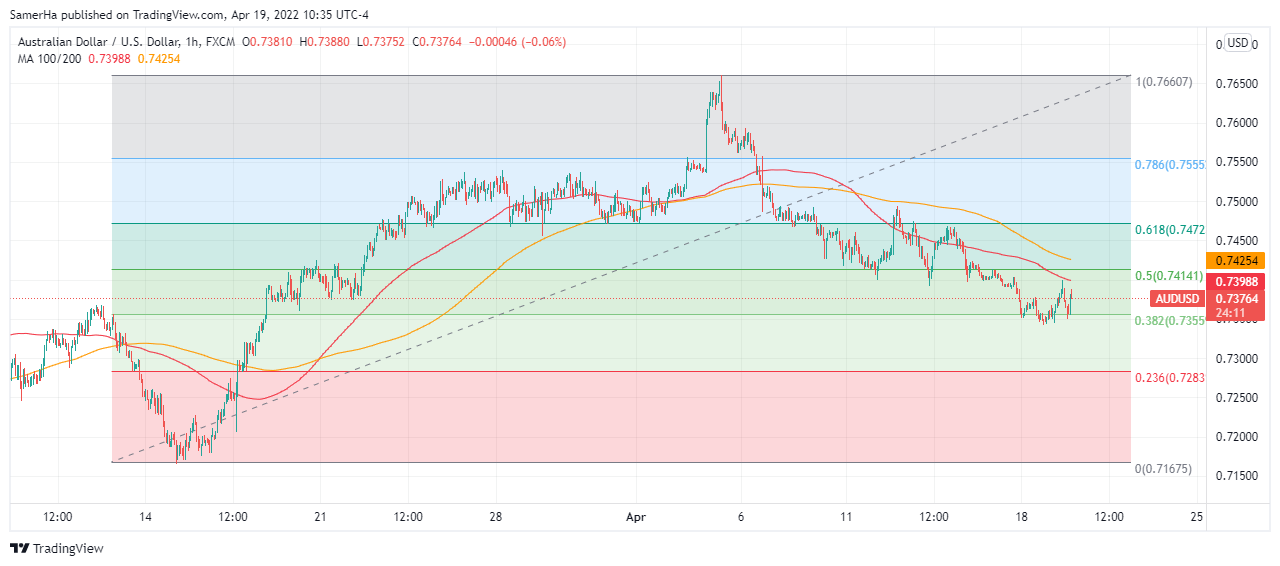The image size is (1280, 566).
Task: Click the AUDUSD price tag label
Action: (x=1176, y=298)
